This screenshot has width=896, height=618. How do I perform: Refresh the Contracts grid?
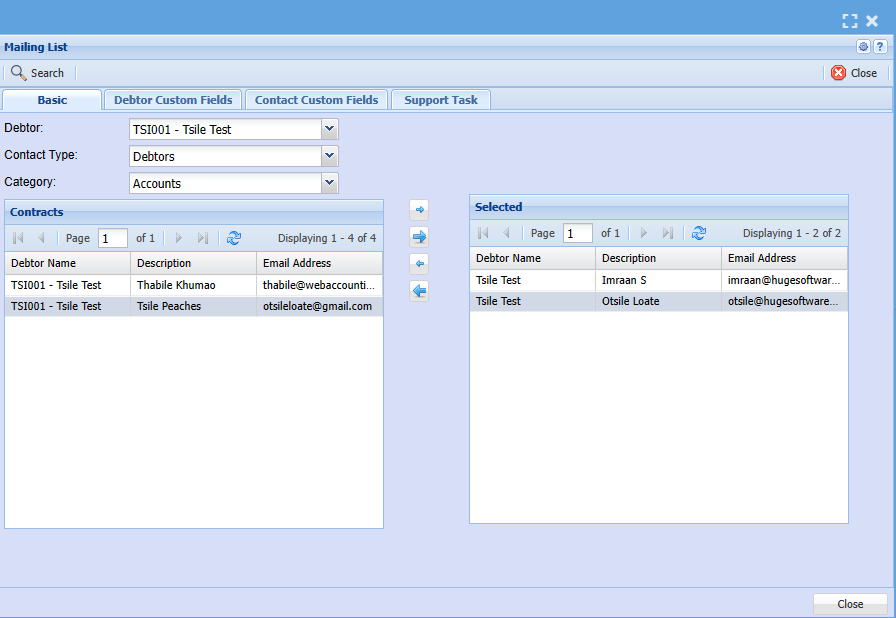click(x=234, y=238)
